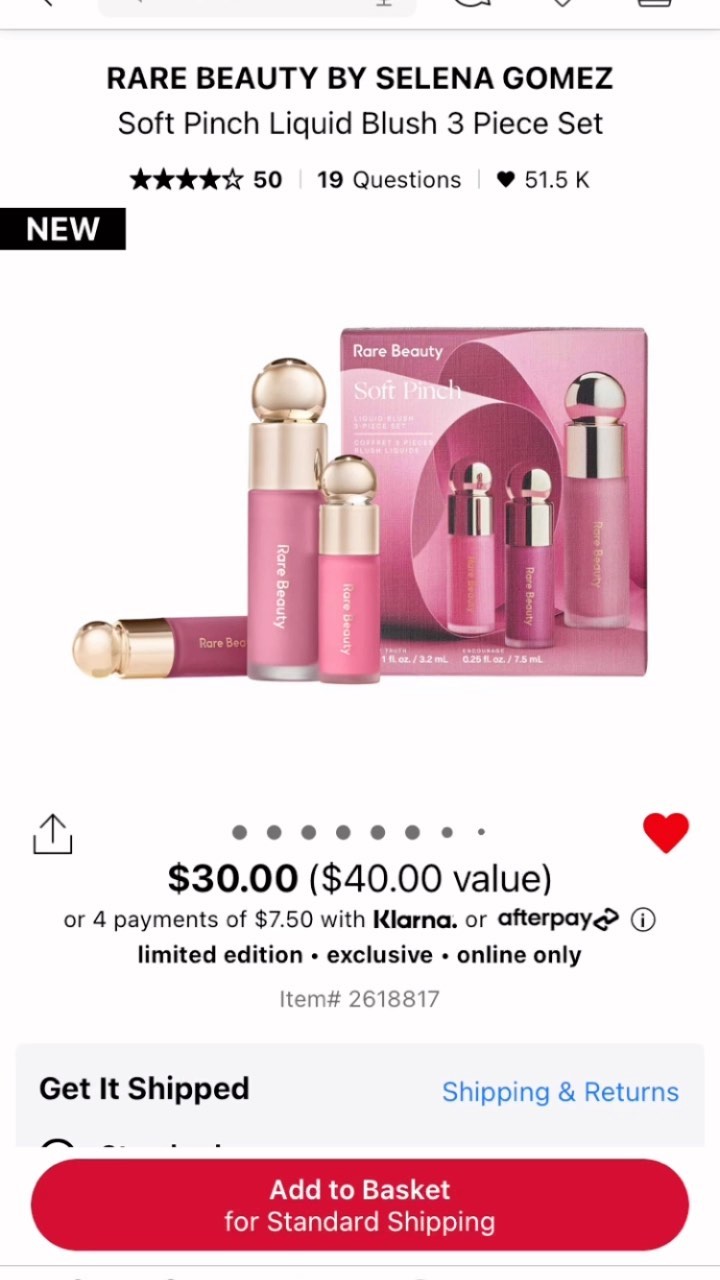The image size is (720, 1280).
Task: Add to Basket for Standard Shipping
Action: click(360, 1205)
